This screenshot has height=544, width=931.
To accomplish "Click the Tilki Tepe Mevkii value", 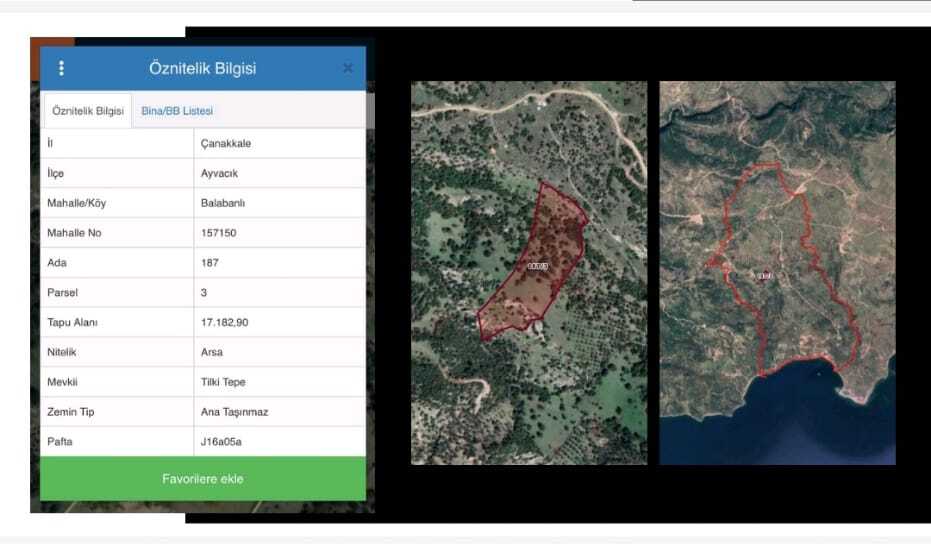I will (x=223, y=382).
